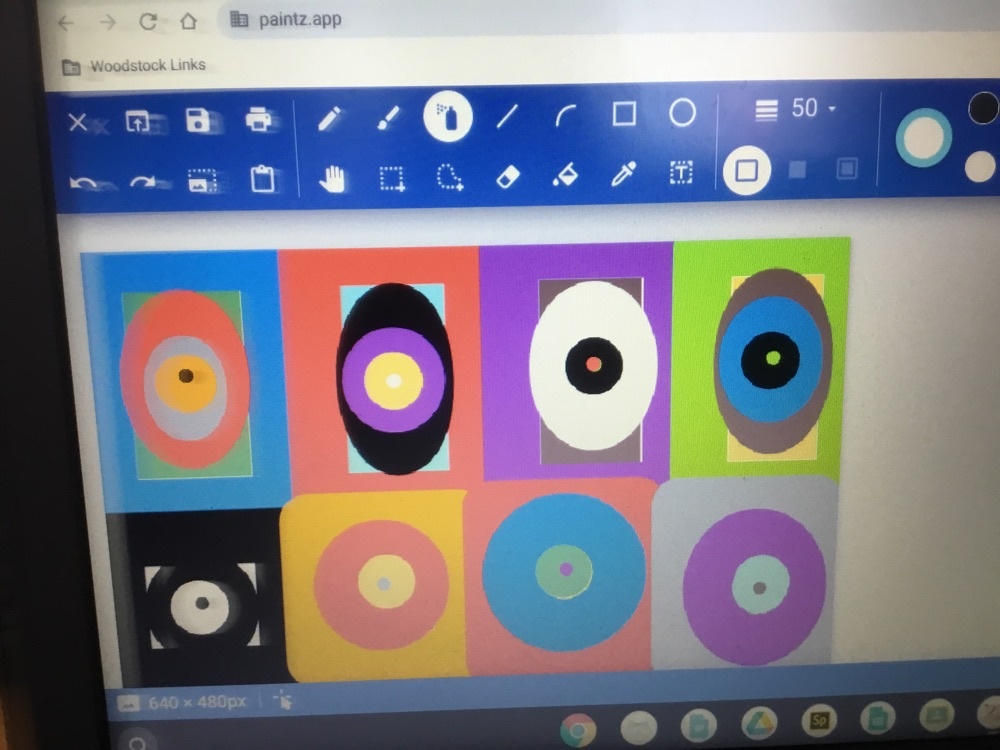Choose the outline and fill style
The width and height of the screenshot is (1000, 750).
click(847, 168)
